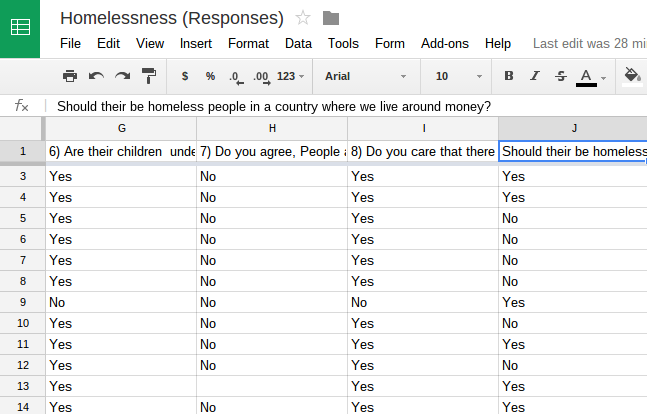Image resolution: width=647 pixels, height=414 pixels.
Task: Toggle italic formatting
Action: (x=534, y=76)
